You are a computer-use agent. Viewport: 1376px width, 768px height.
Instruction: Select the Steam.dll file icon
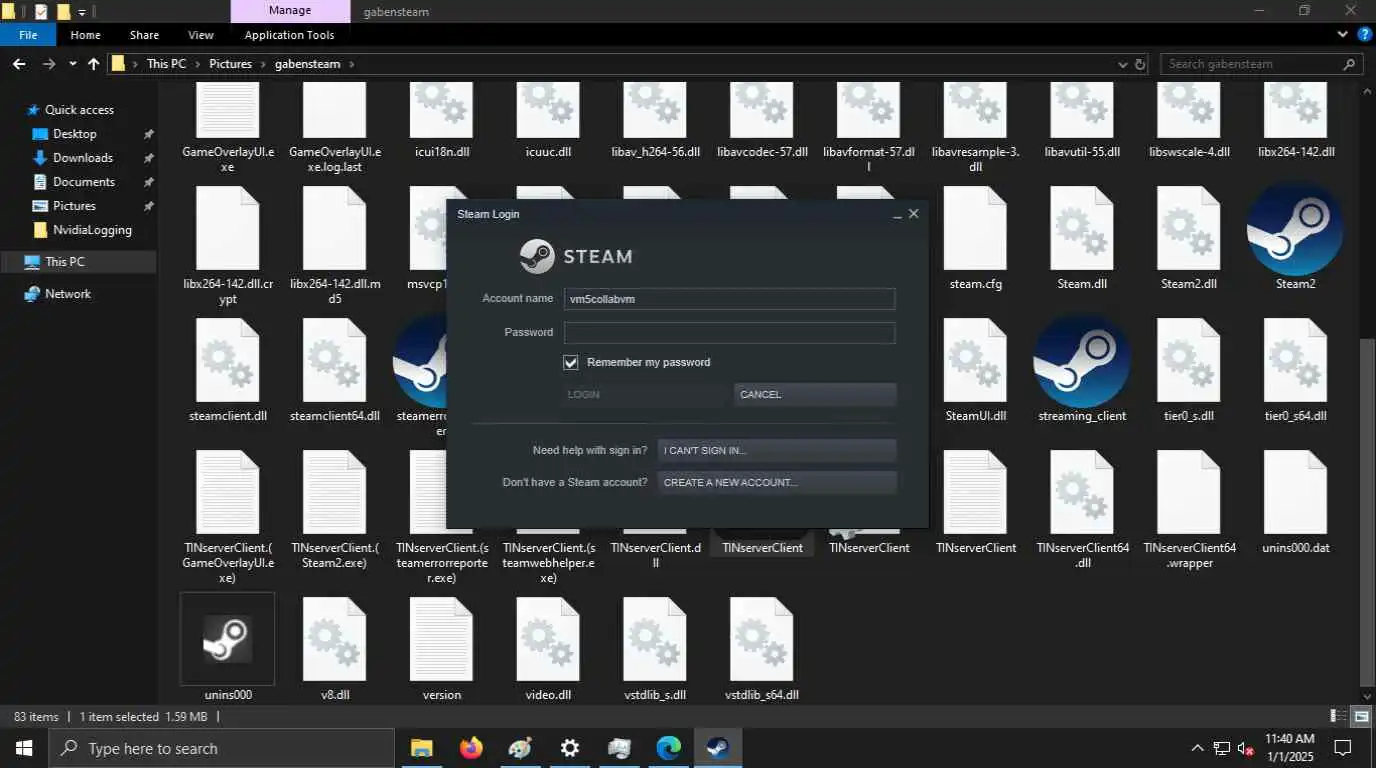coord(1081,229)
